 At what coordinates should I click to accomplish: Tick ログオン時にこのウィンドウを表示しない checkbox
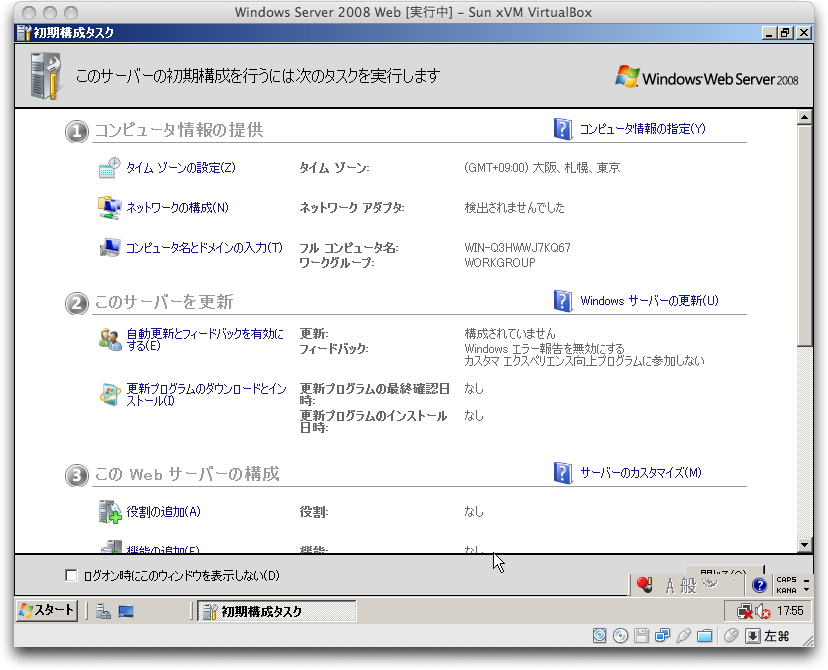point(71,575)
